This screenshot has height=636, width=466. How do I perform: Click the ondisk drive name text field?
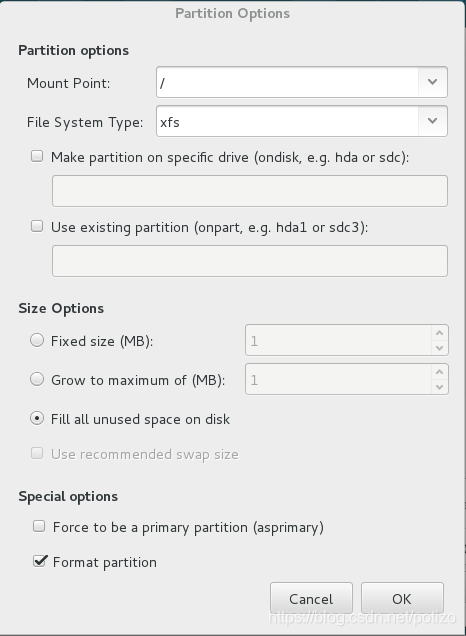pos(250,191)
